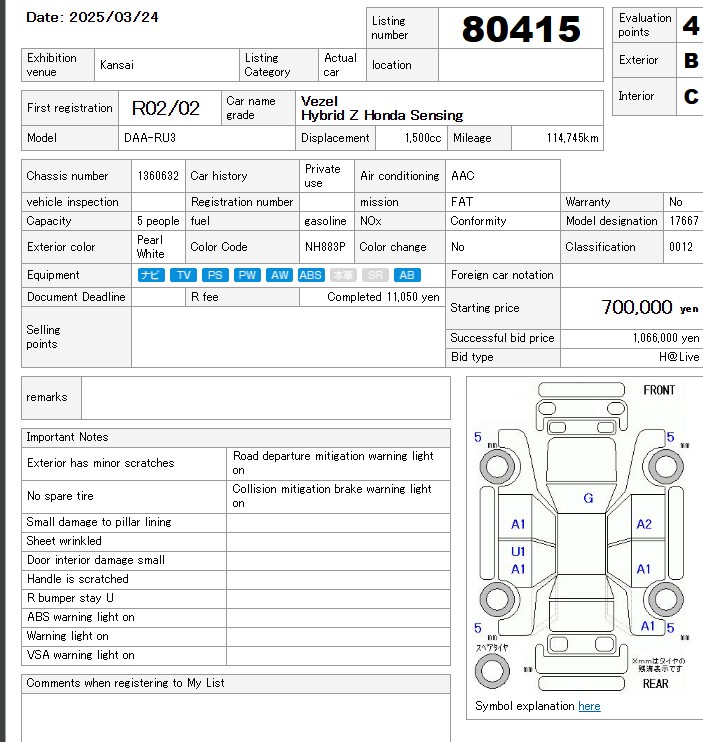Select listing number 80415
The width and height of the screenshot is (703, 742).
(x=521, y=29)
